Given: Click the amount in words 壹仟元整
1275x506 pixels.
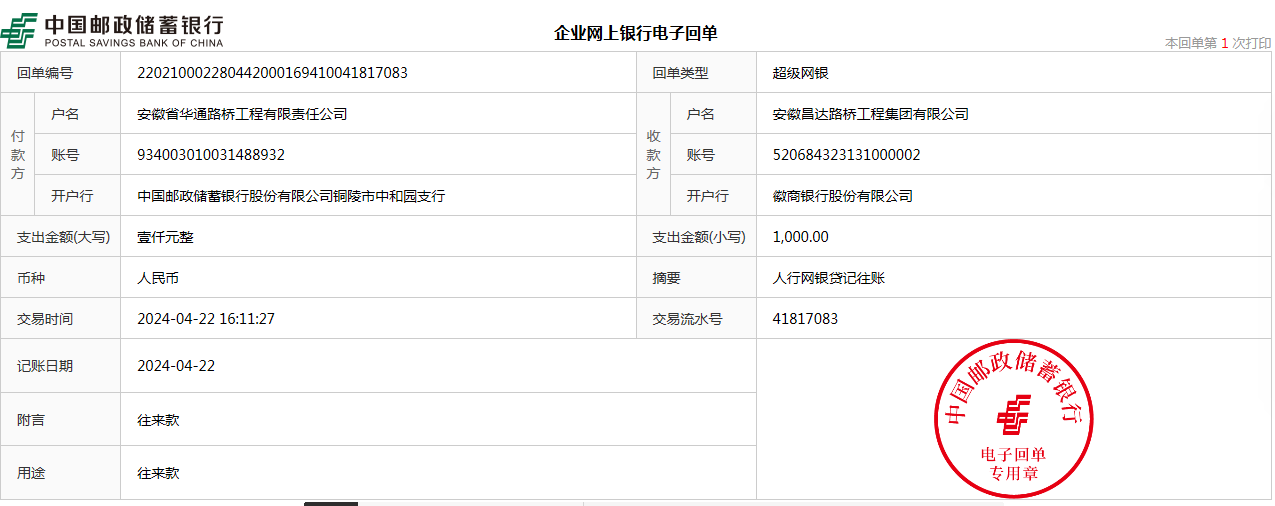Looking at the screenshot, I should tap(165, 237).
